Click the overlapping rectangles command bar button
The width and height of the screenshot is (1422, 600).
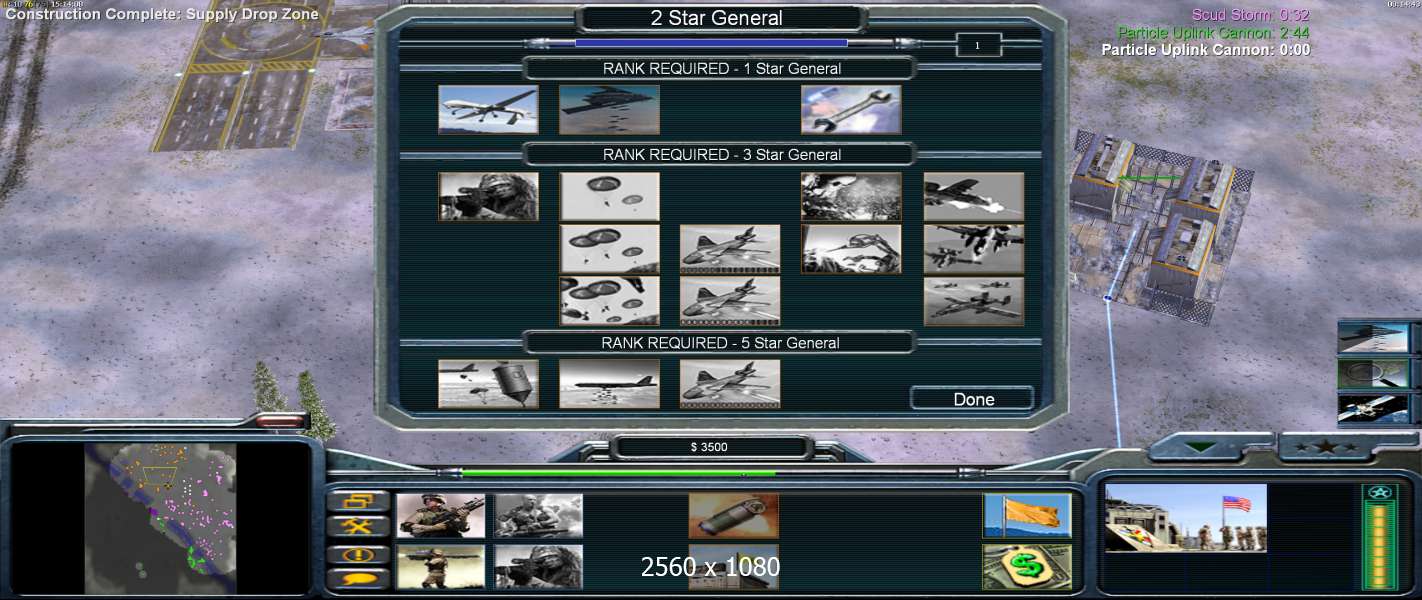pos(358,501)
